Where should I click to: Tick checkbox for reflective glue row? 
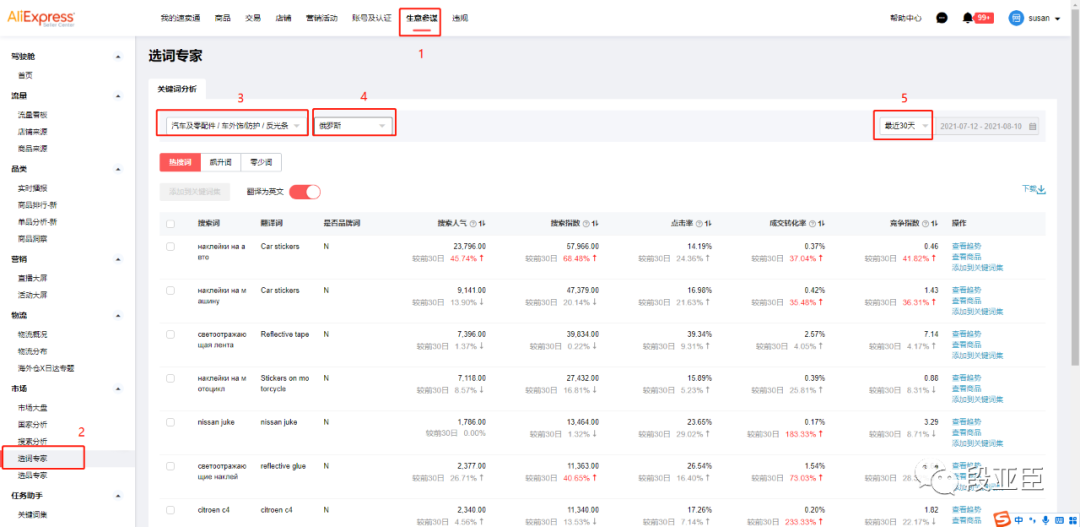click(x=171, y=466)
